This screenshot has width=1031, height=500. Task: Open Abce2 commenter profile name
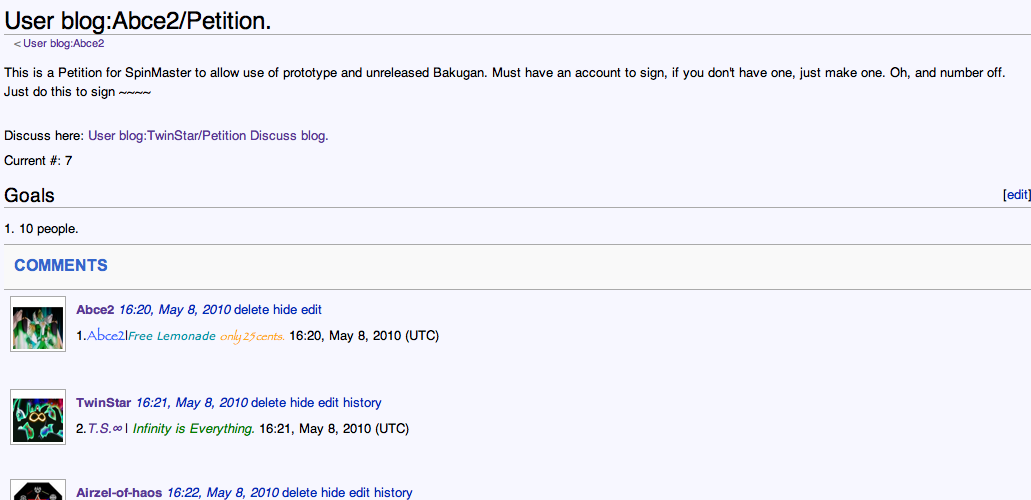pyautogui.click(x=95, y=310)
